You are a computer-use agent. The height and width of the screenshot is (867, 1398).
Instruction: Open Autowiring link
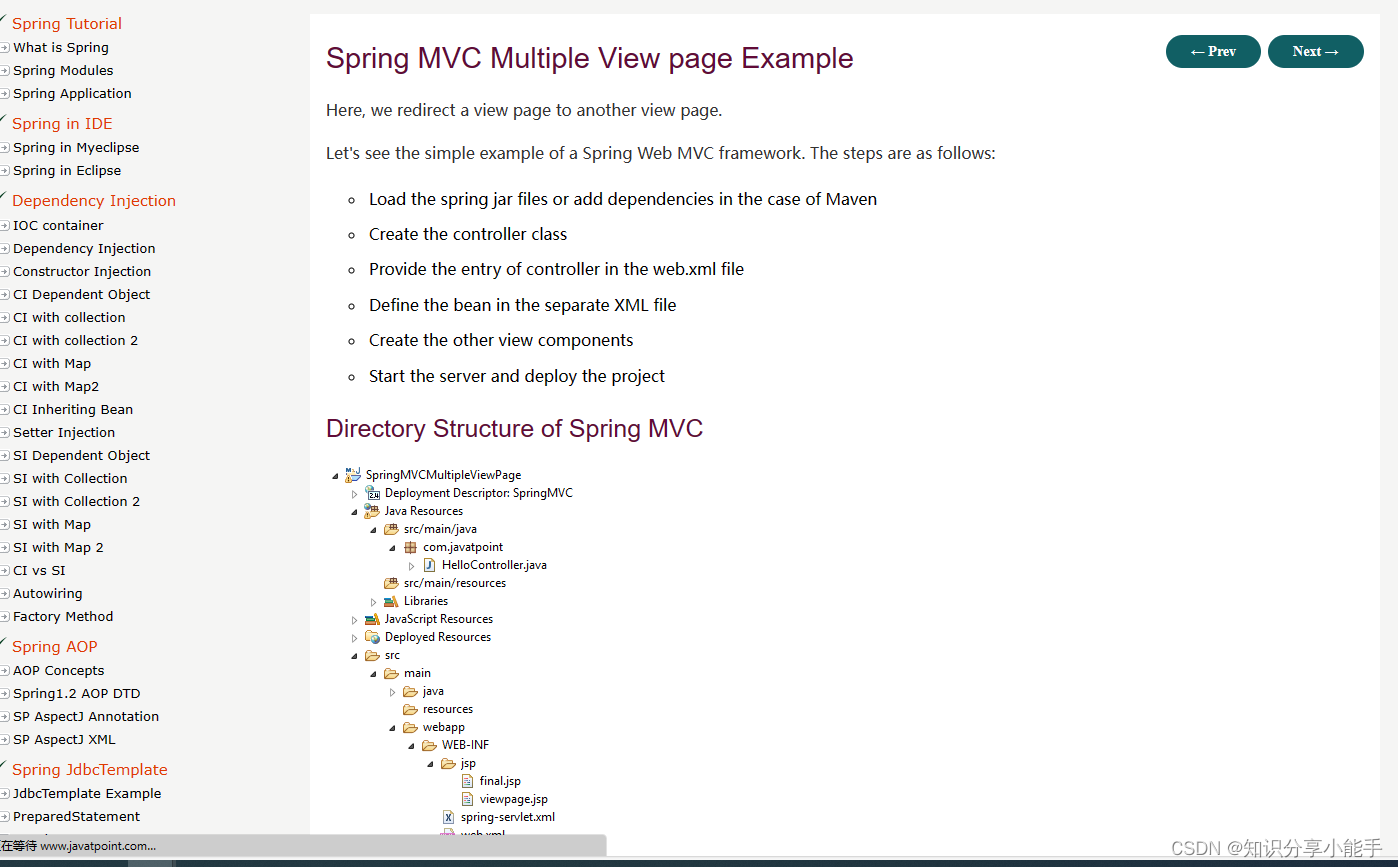pos(48,593)
